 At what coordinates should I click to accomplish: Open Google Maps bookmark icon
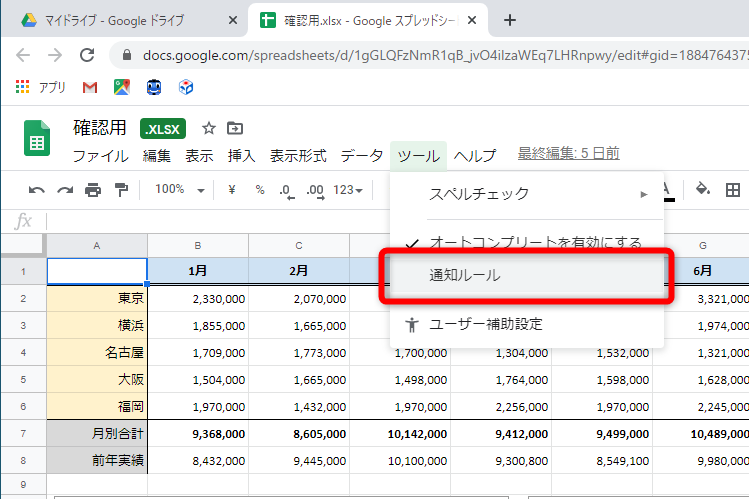122,87
